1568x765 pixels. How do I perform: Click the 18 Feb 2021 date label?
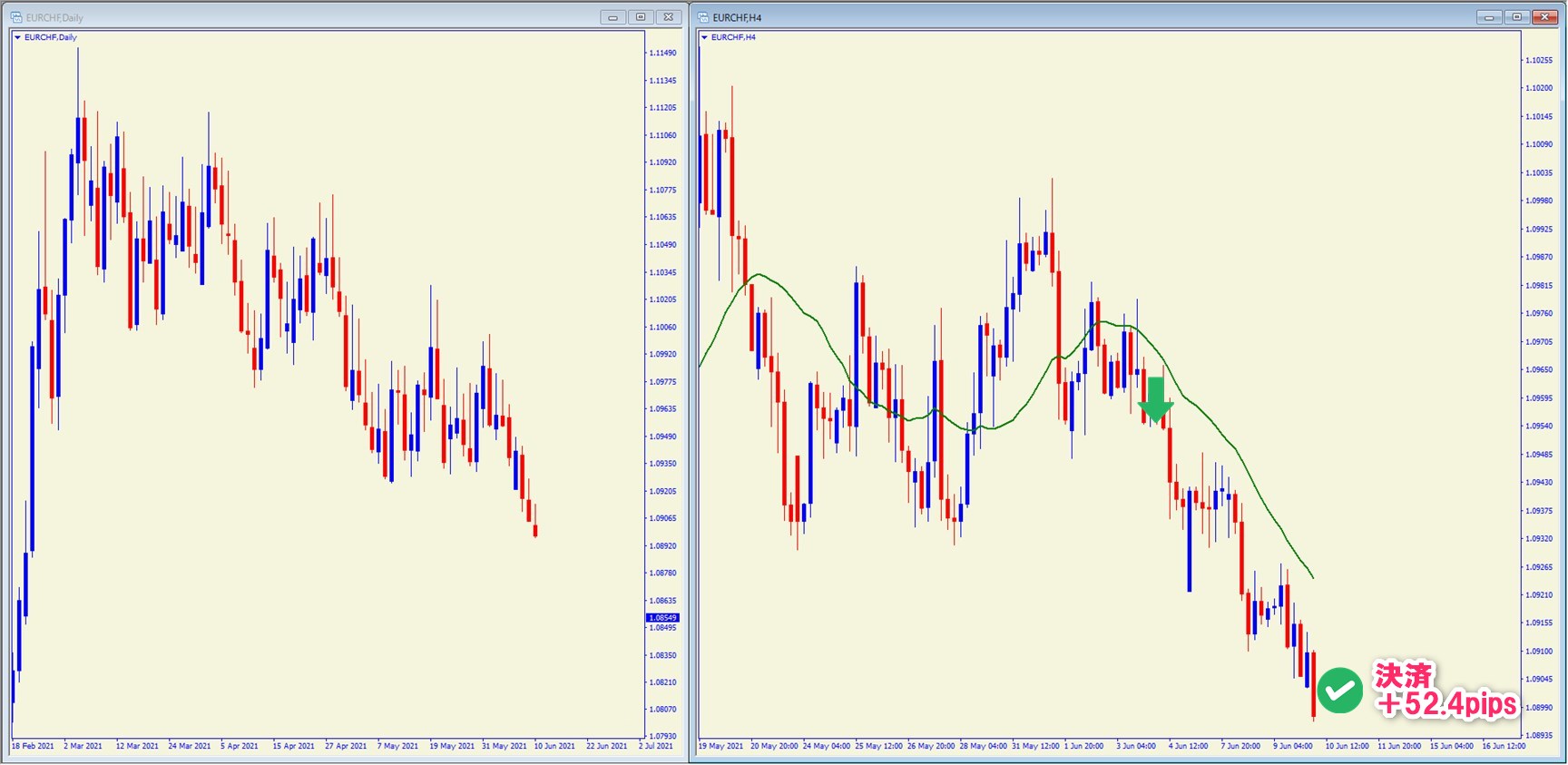point(33,746)
